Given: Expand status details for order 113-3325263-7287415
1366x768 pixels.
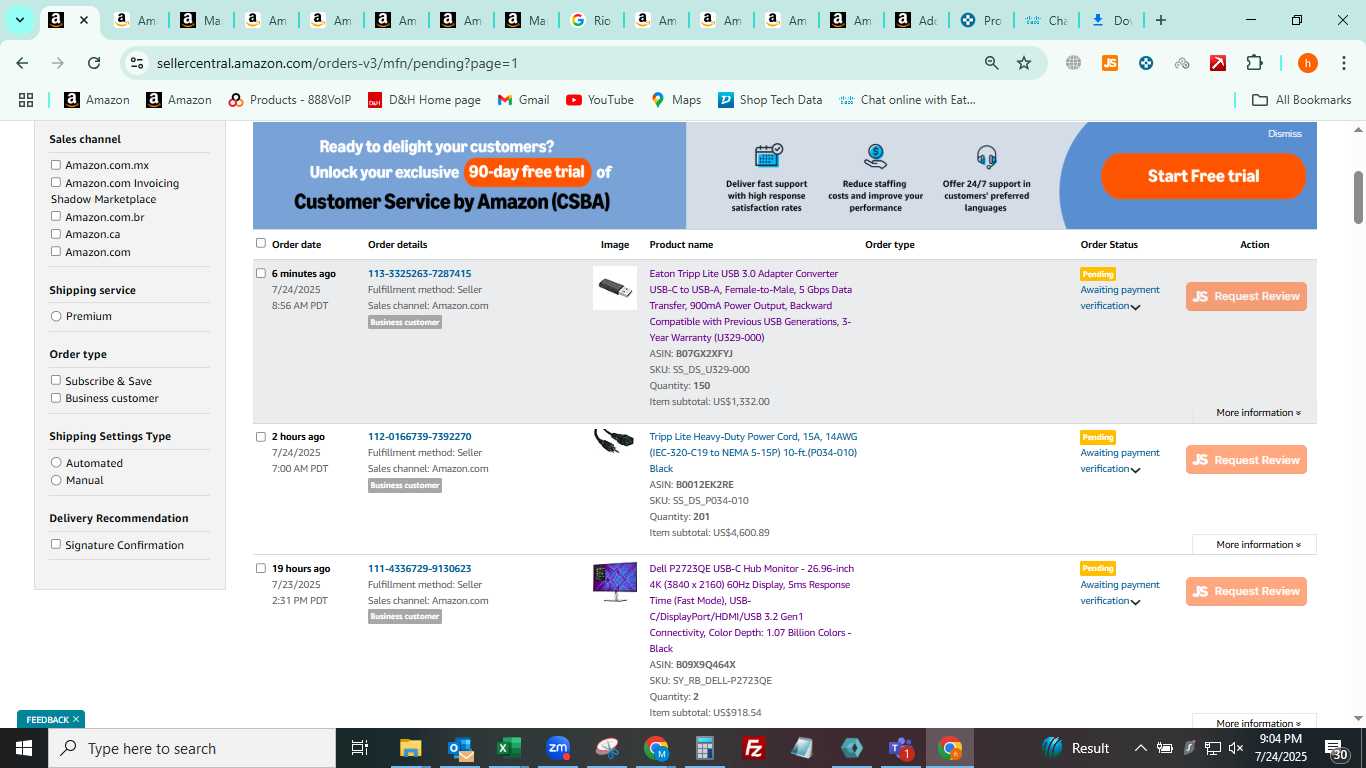Looking at the screenshot, I should (1135, 307).
